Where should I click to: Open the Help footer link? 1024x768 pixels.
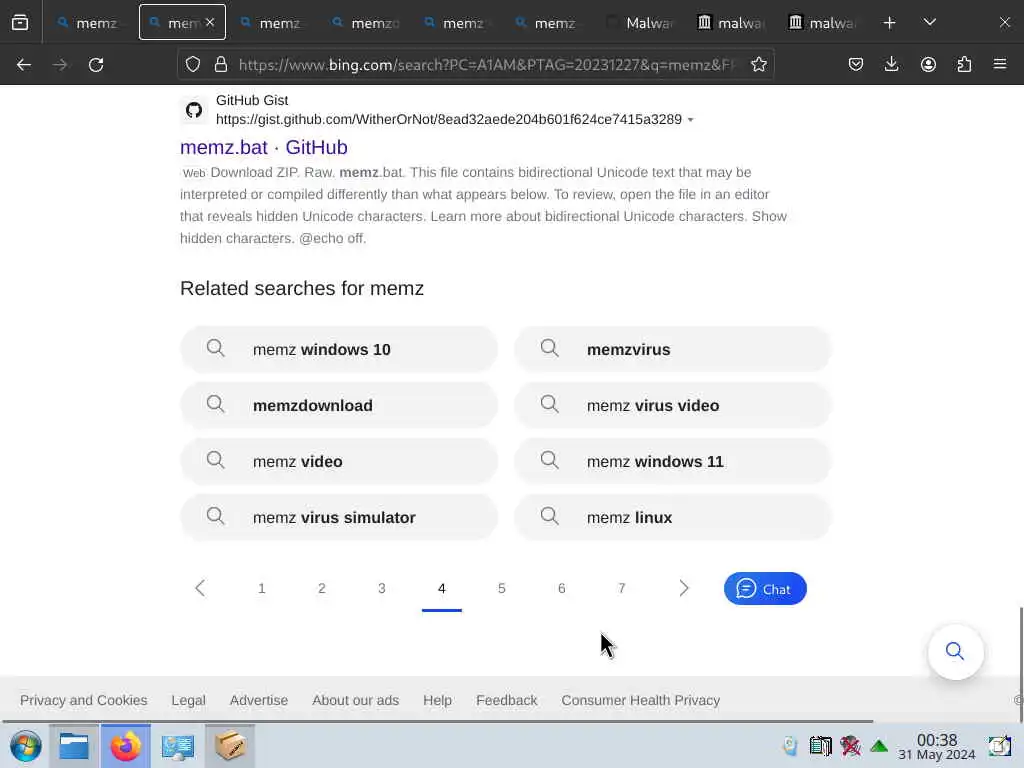coord(437,700)
